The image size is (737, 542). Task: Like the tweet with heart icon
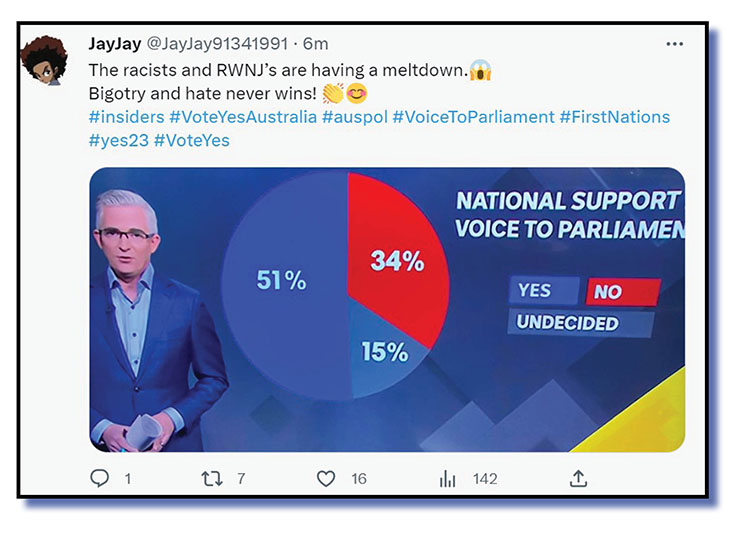pos(326,479)
